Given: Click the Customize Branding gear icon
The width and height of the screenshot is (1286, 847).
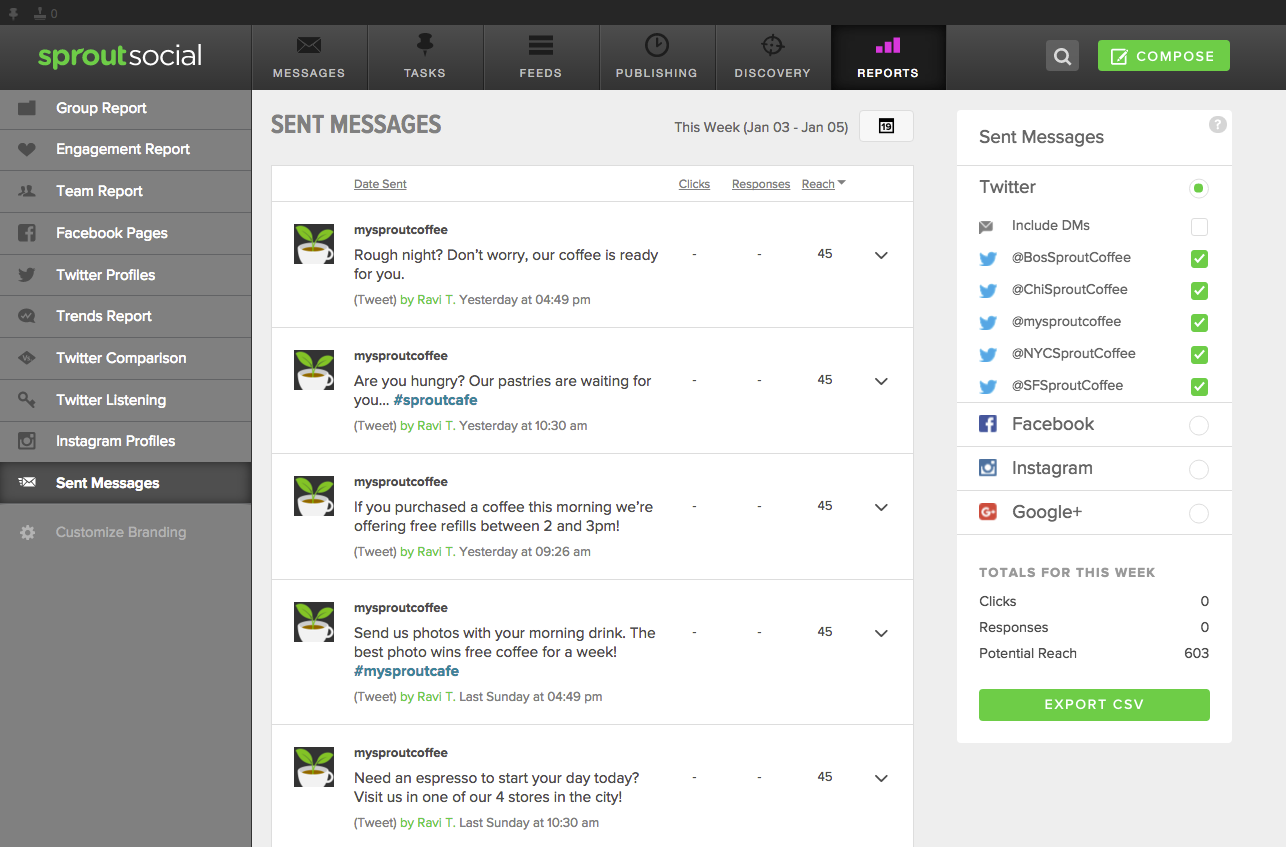Looking at the screenshot, I should [27, 533].
